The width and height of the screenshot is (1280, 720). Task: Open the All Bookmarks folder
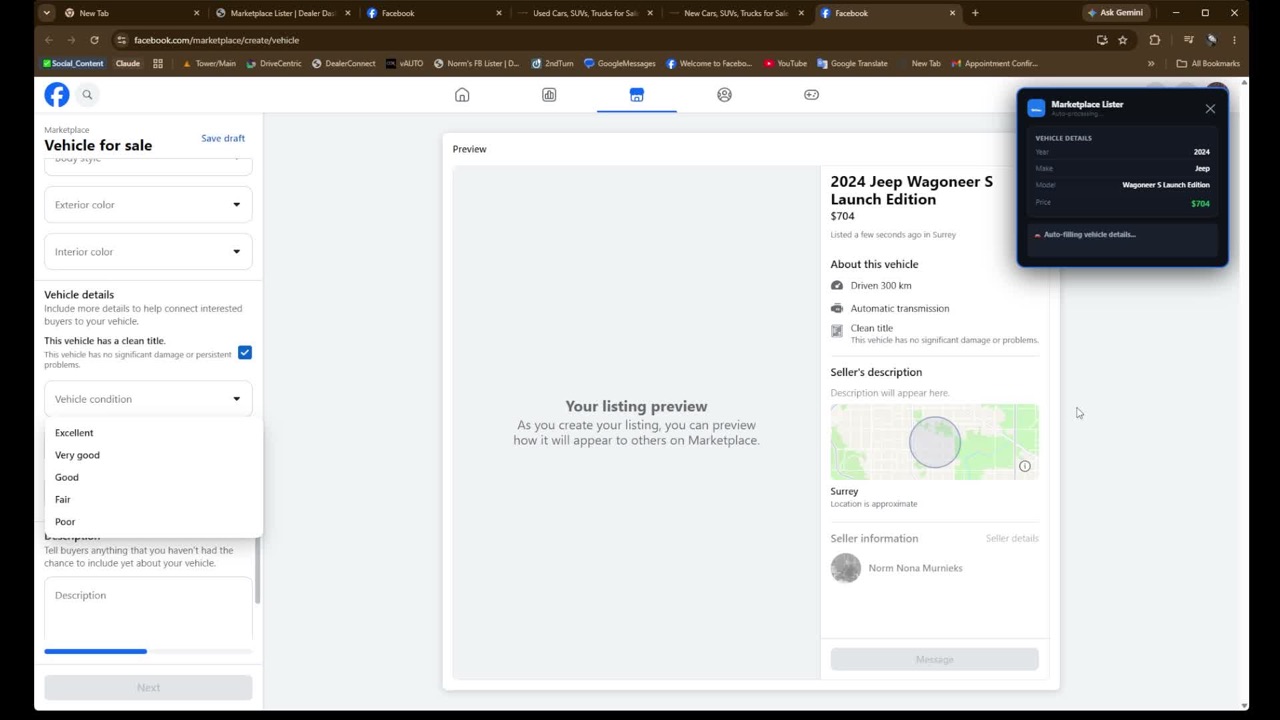point(1208,63)
